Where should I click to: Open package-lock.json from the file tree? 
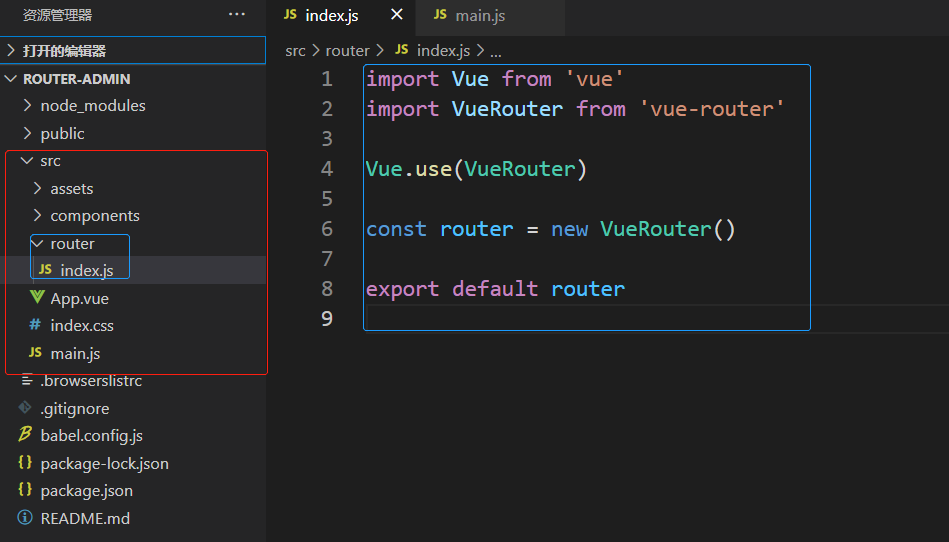104,463
